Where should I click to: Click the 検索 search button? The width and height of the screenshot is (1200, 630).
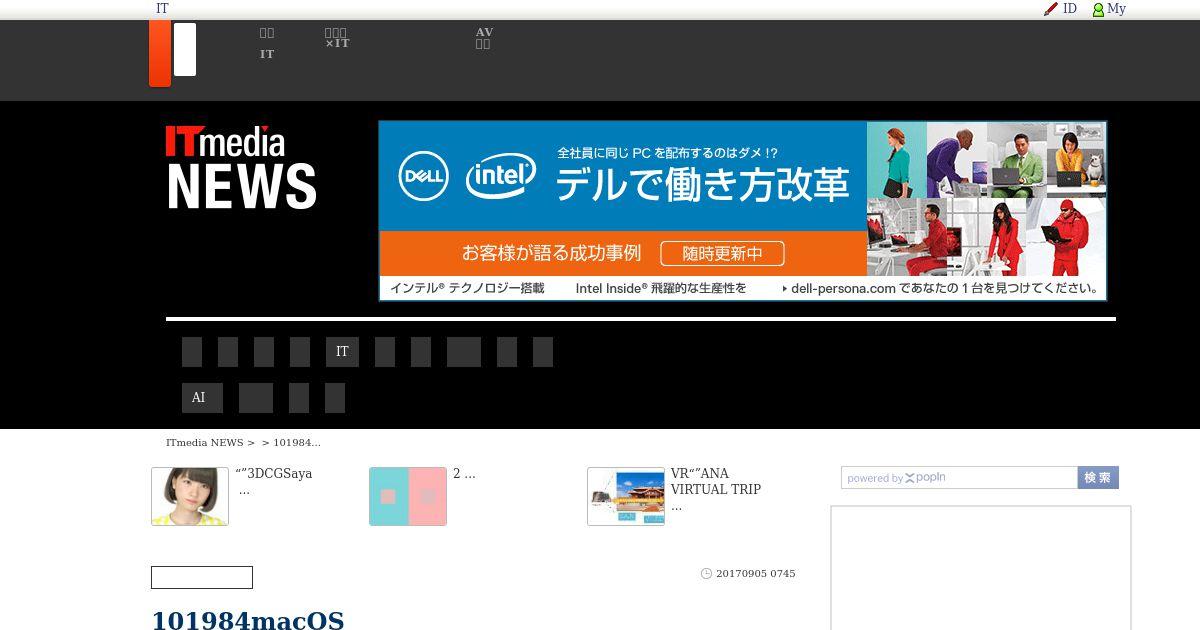point(1098,478)
